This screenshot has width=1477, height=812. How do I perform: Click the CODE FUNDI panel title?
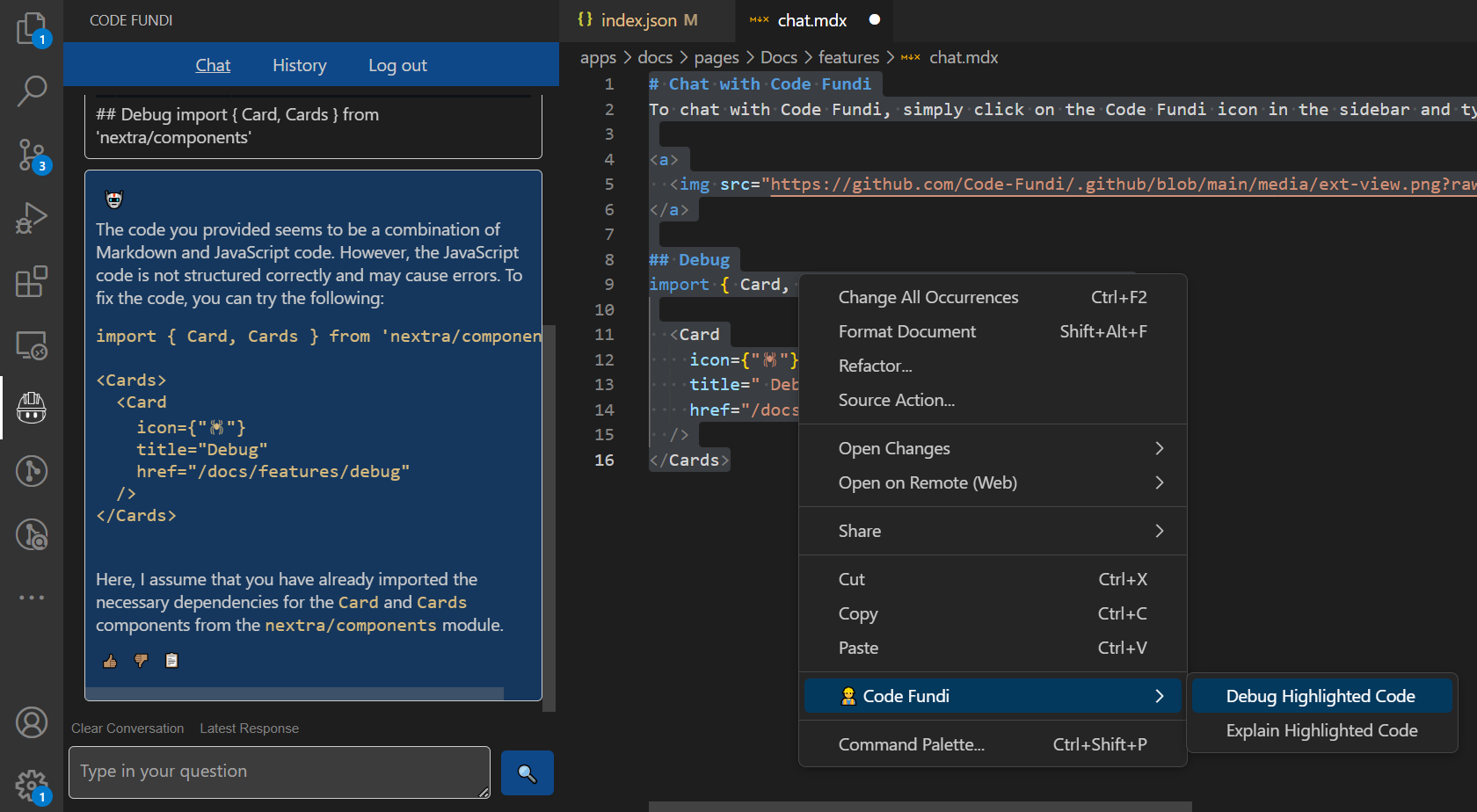(x=131, y=20)
